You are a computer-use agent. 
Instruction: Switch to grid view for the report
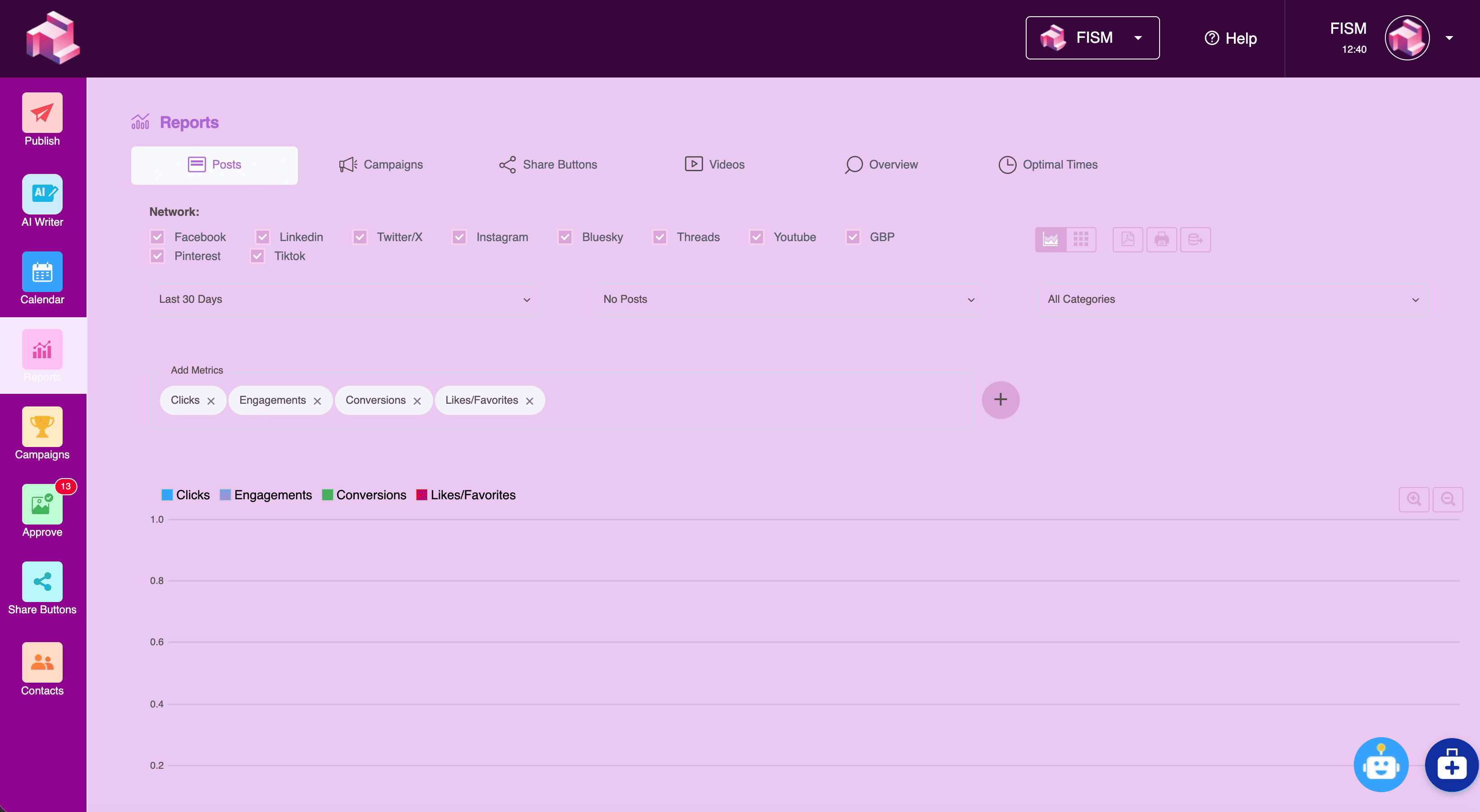[x=1081, y=239]
